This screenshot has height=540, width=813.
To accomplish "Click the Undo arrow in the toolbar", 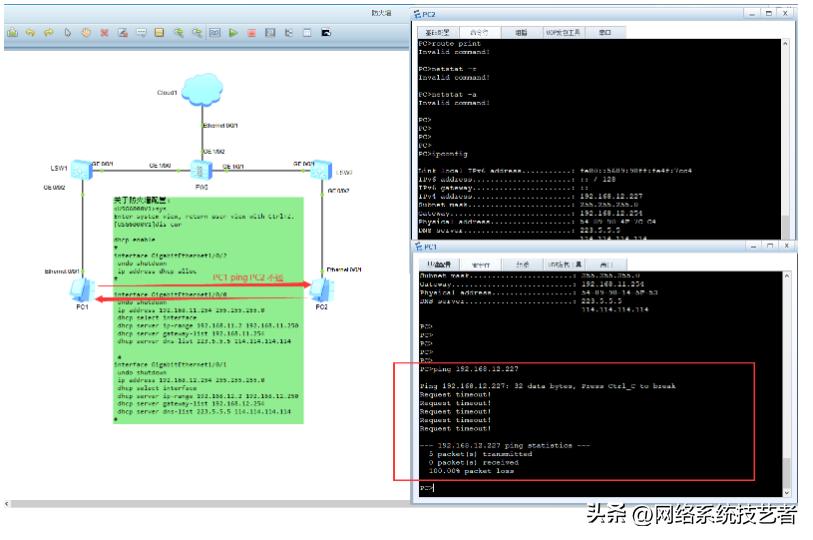I will pyautogui.click(x=30, y=33).
